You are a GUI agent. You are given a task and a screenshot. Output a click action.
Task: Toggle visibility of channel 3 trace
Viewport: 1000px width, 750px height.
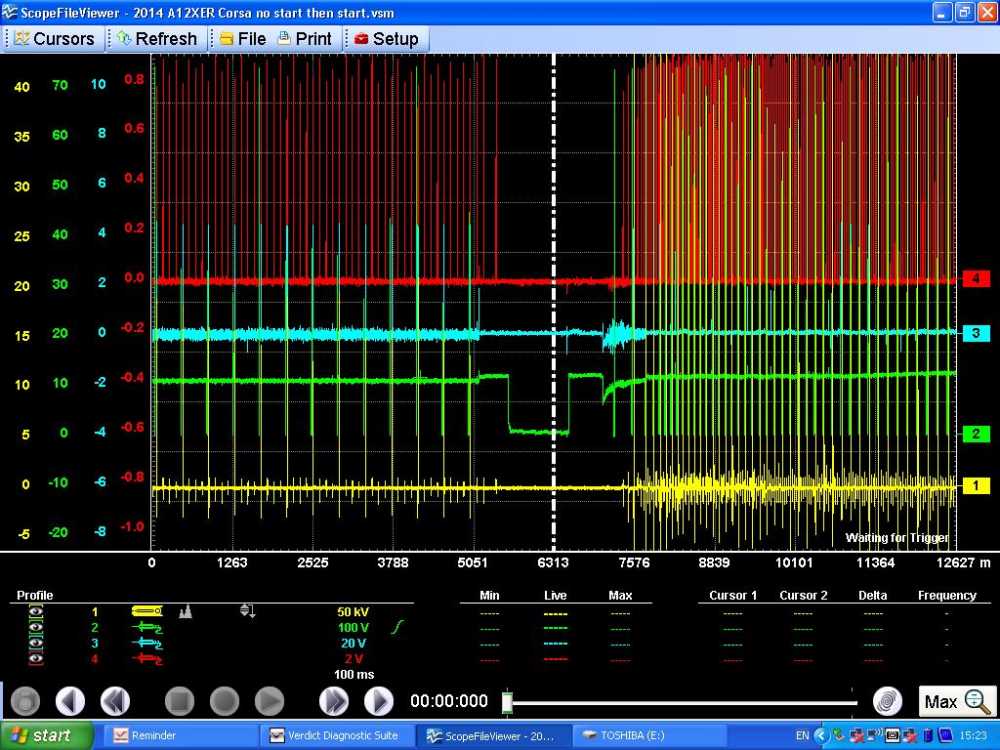click(x=36, y=643)
